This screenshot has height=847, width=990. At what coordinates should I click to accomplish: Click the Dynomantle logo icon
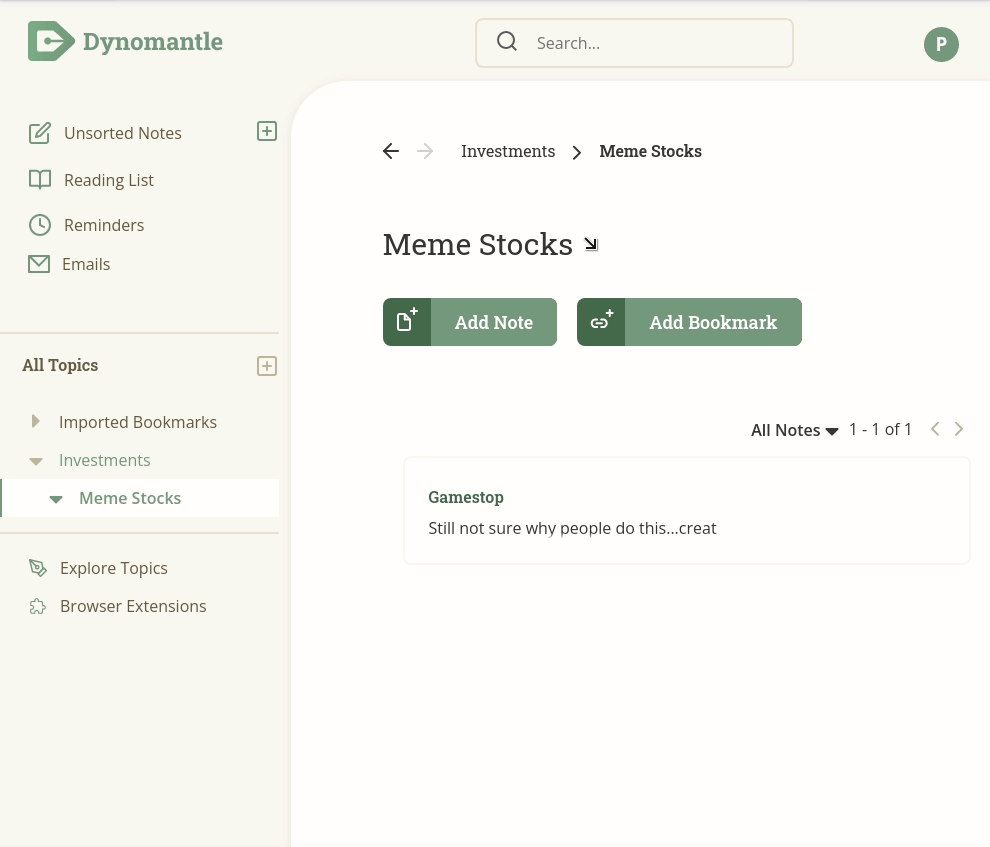(x=51, y=42)
